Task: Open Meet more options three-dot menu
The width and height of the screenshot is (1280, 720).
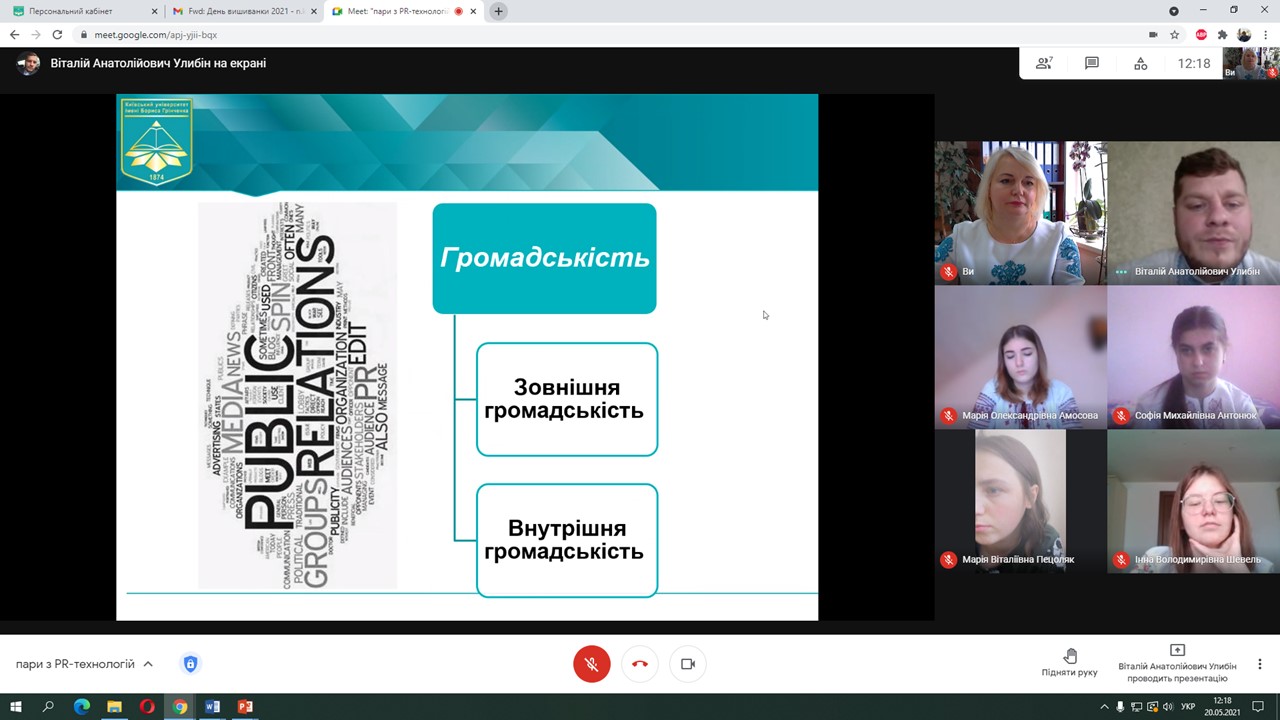Action: (x=1260, y=664)
